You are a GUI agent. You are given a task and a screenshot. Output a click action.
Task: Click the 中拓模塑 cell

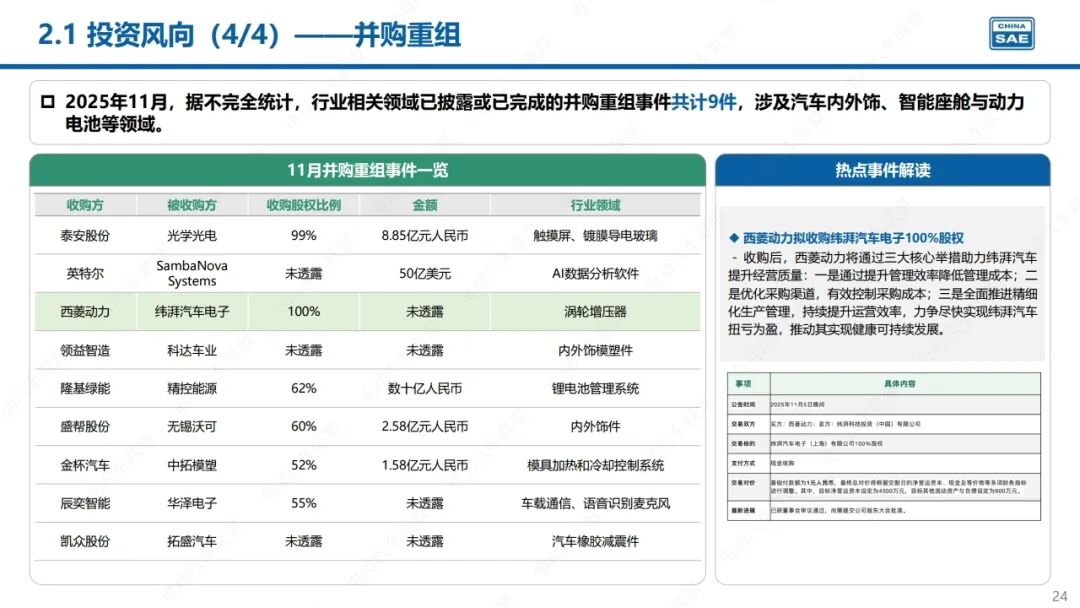coord(191,465)
